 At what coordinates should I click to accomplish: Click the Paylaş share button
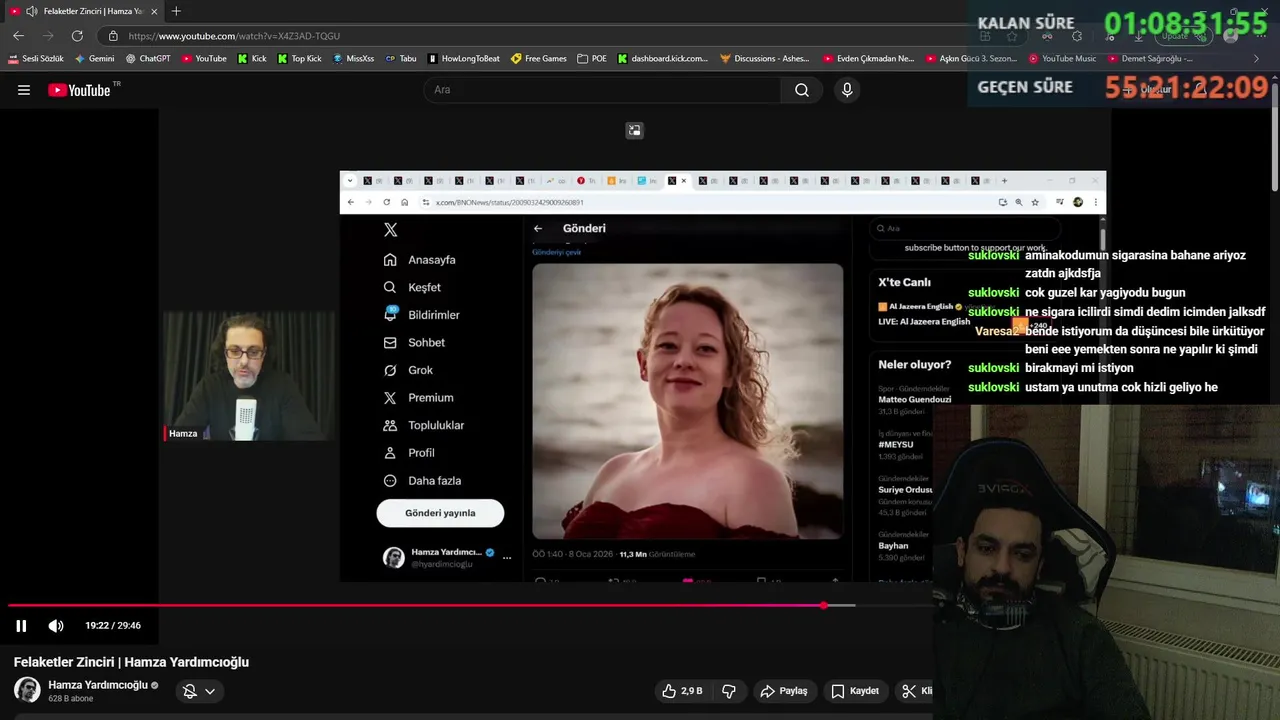(784, 691)
